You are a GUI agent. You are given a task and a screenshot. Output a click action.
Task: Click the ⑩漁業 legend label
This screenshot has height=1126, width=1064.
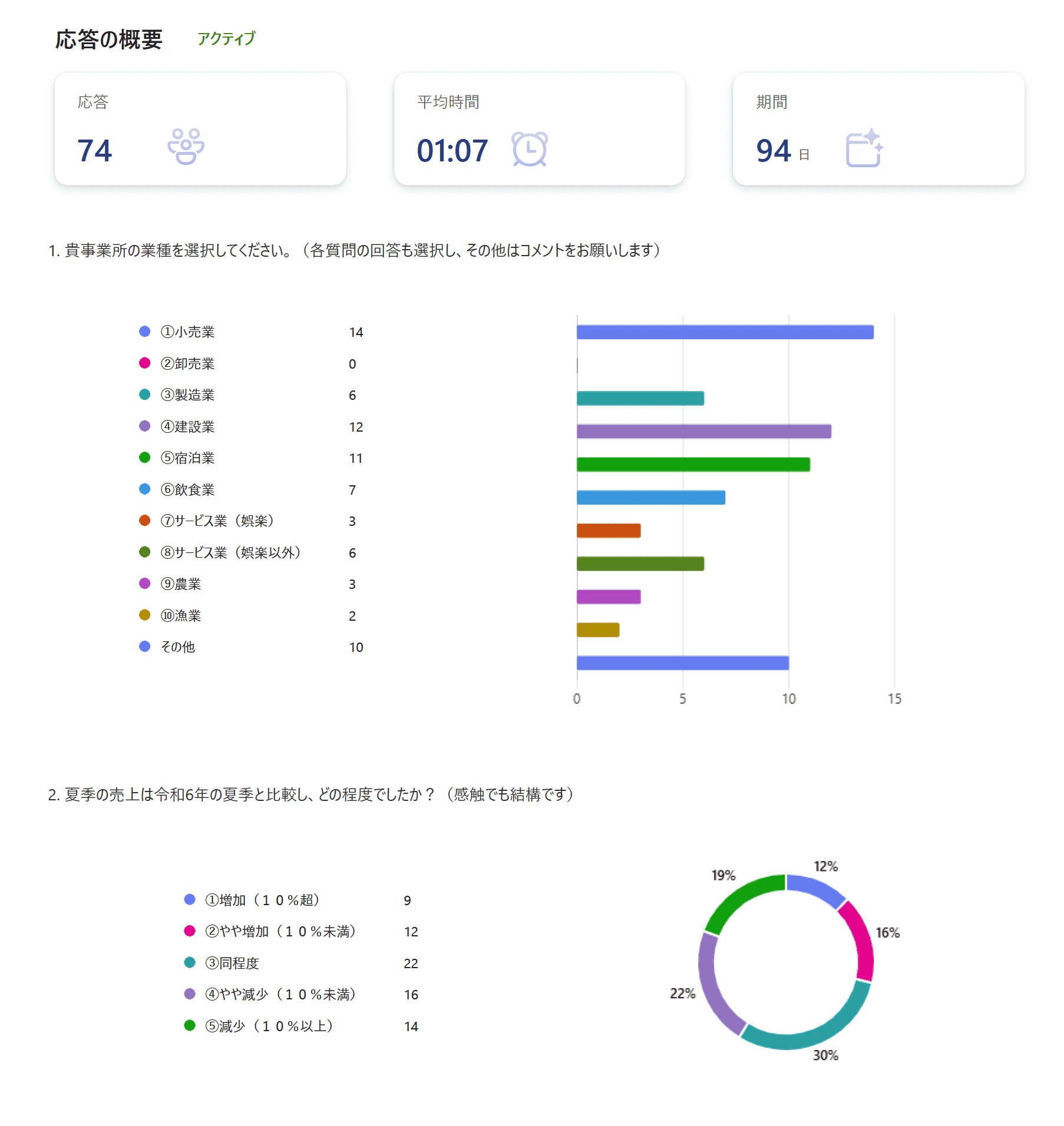point(181,615)
